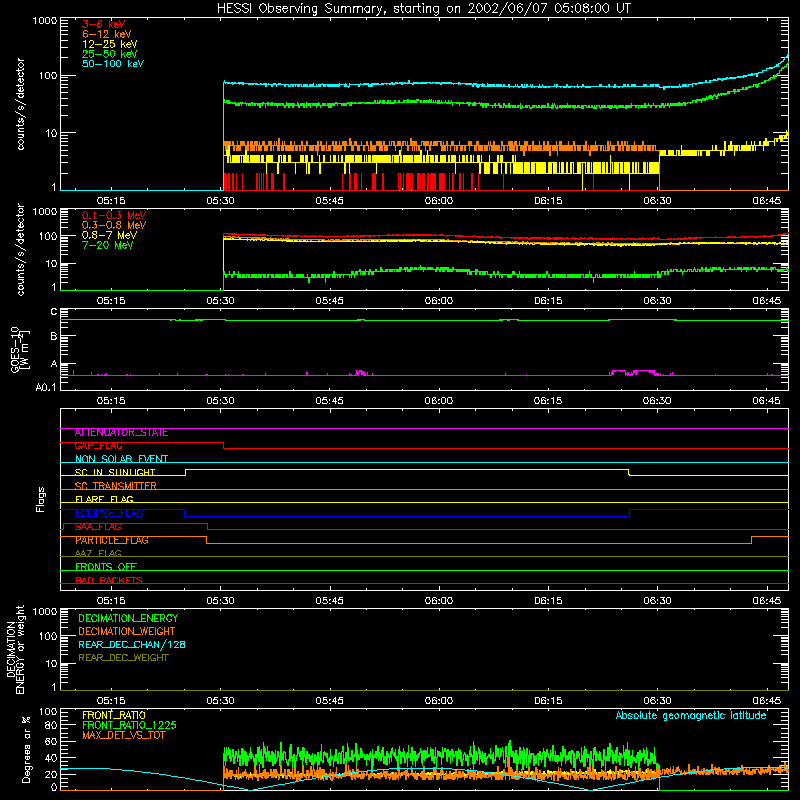800x800 pixels.
Task: Click the 05:15 tick under the Flags panel
Action: pos(111,601)
